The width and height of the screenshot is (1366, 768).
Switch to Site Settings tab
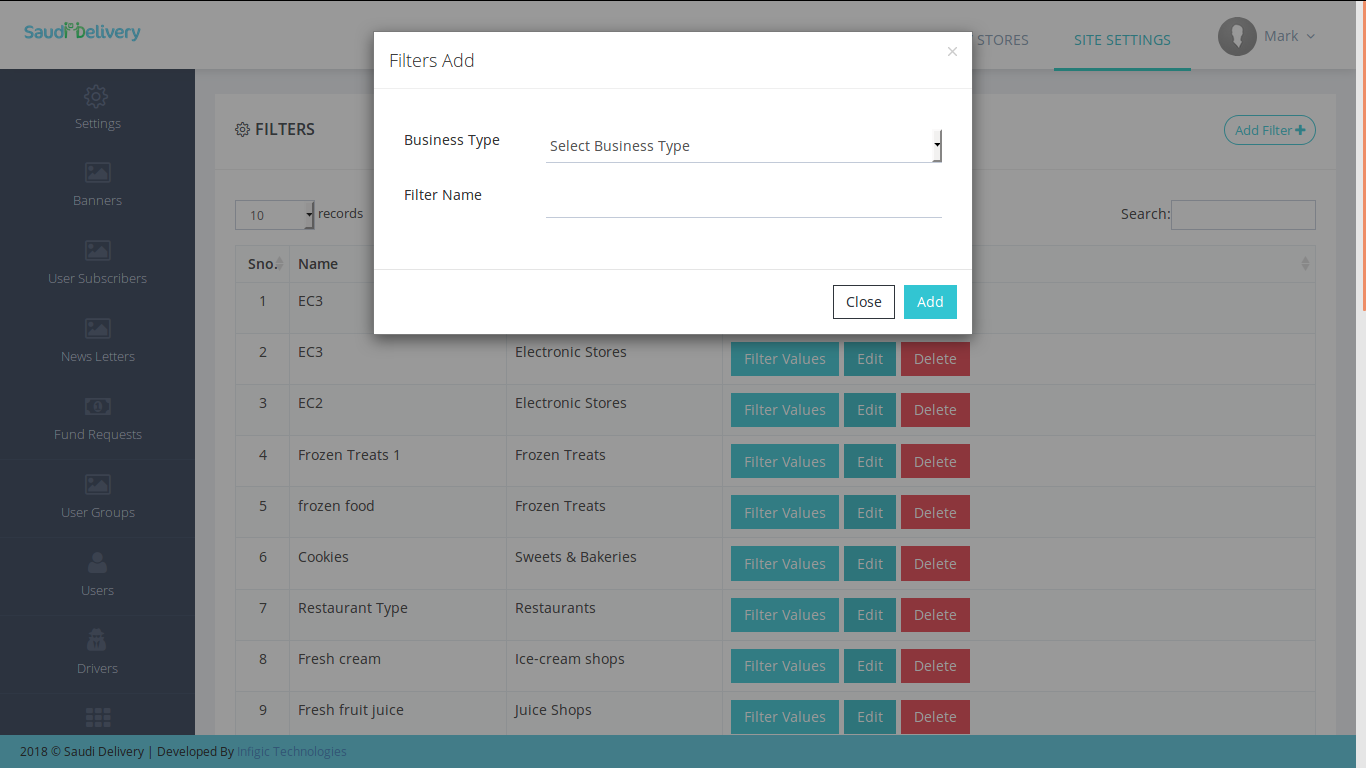(x=1121, y=40)
